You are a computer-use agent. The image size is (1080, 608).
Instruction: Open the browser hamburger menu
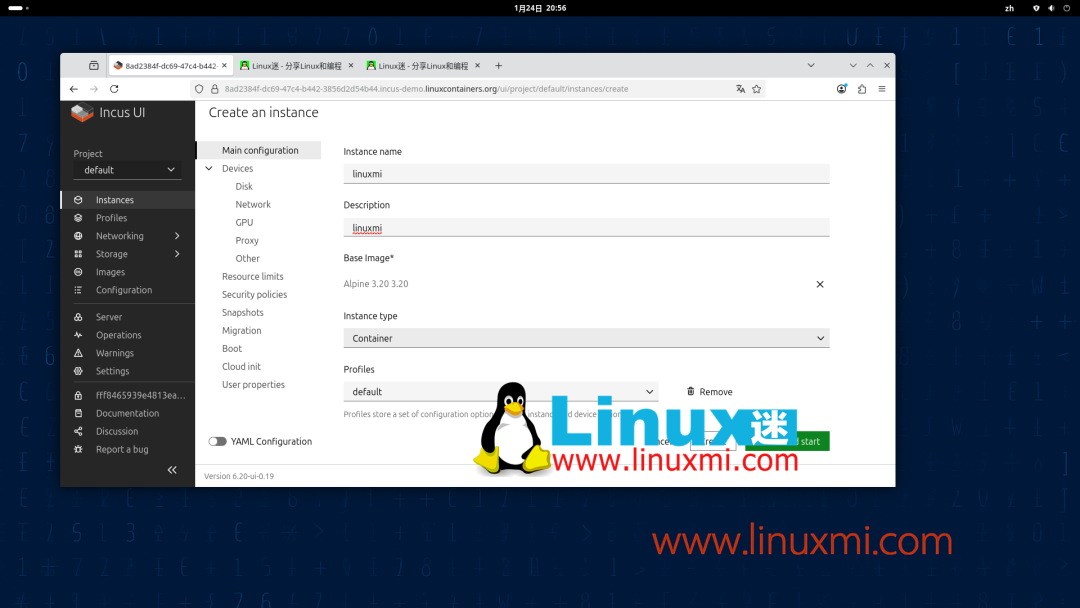click(x=882, y=89)
